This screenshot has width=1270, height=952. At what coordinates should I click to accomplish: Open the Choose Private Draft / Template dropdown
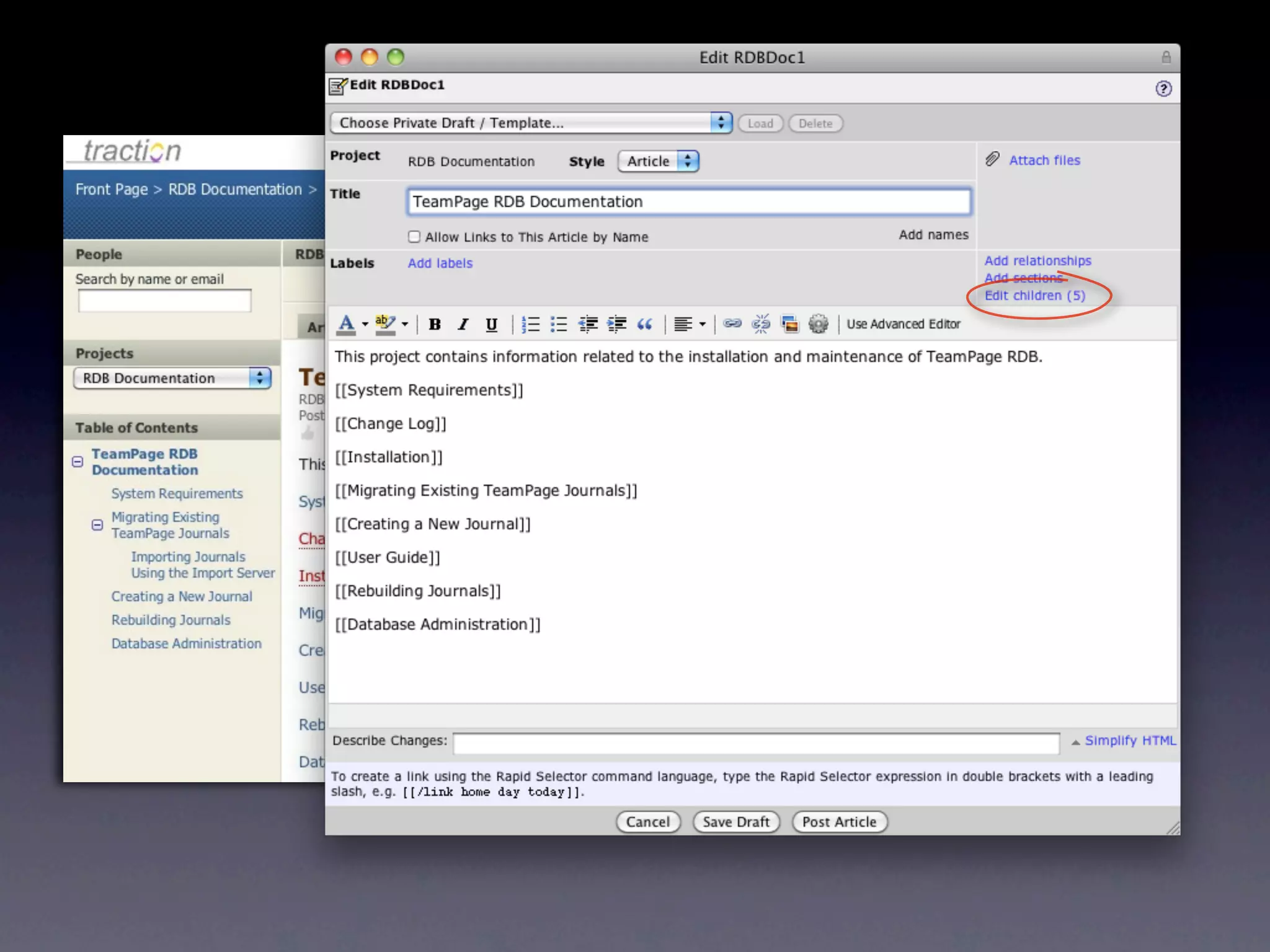(531, 123)
